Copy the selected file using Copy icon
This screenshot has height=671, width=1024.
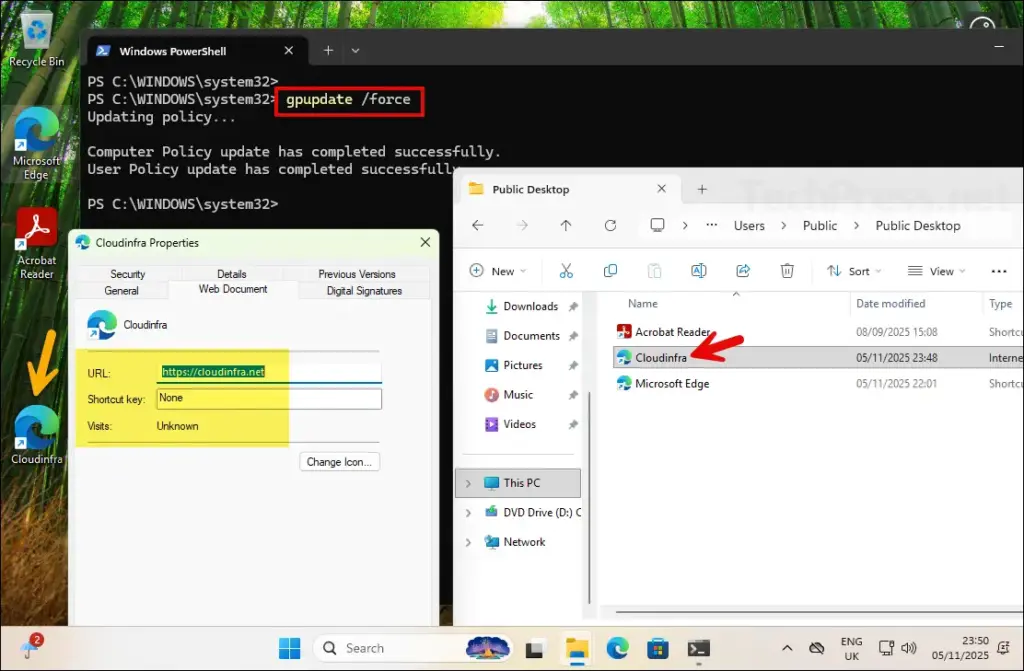click(610, 270)
